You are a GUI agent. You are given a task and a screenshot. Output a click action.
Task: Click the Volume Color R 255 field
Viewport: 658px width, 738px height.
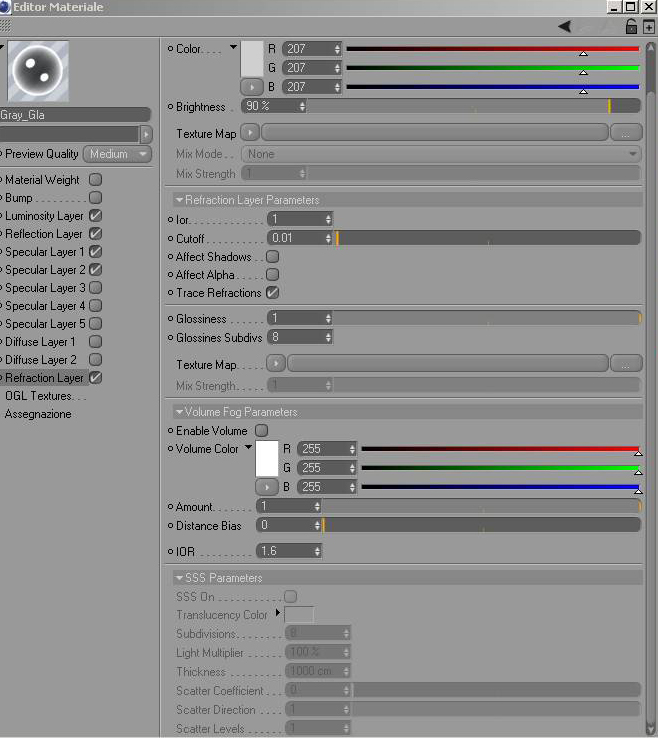click(323, 449)
